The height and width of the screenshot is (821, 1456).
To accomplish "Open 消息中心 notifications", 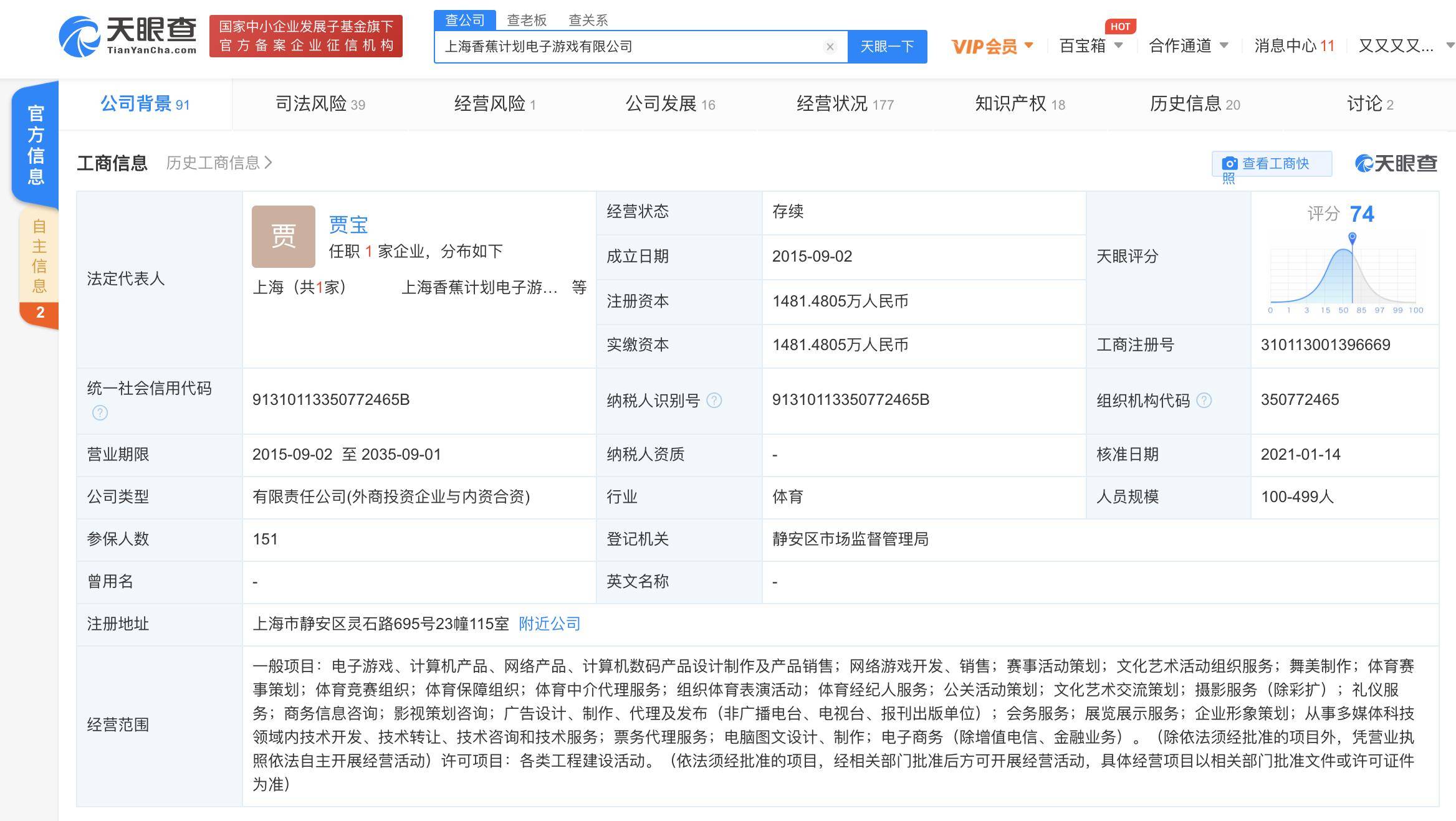I will [1295, 46].
